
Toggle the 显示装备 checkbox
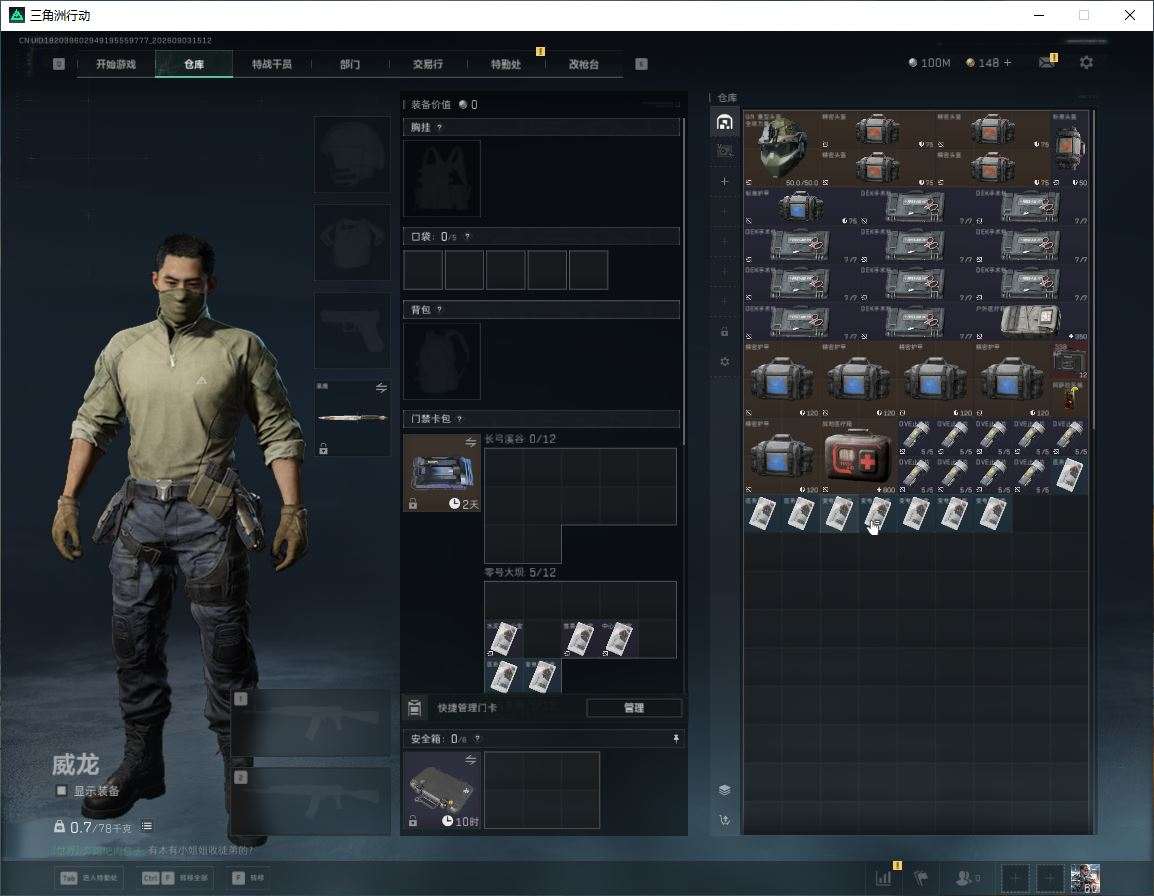(62, 791)
